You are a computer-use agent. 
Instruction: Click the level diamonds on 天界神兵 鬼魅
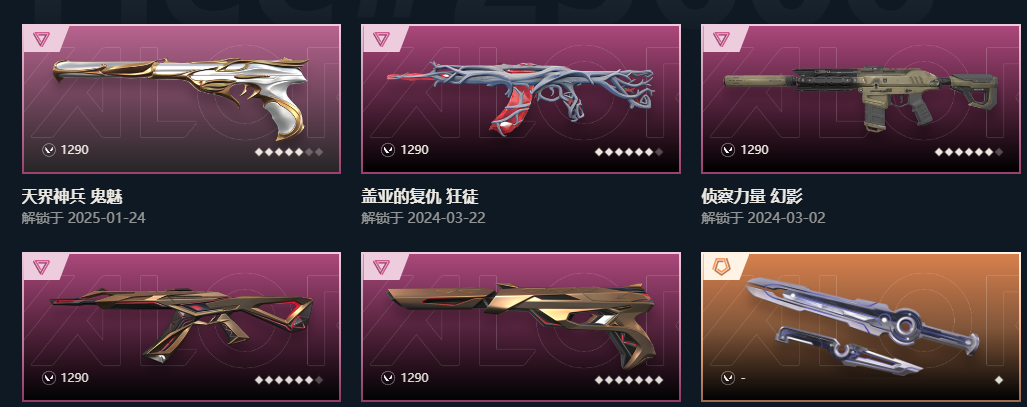pyautogui.click(x=289, y=152)
